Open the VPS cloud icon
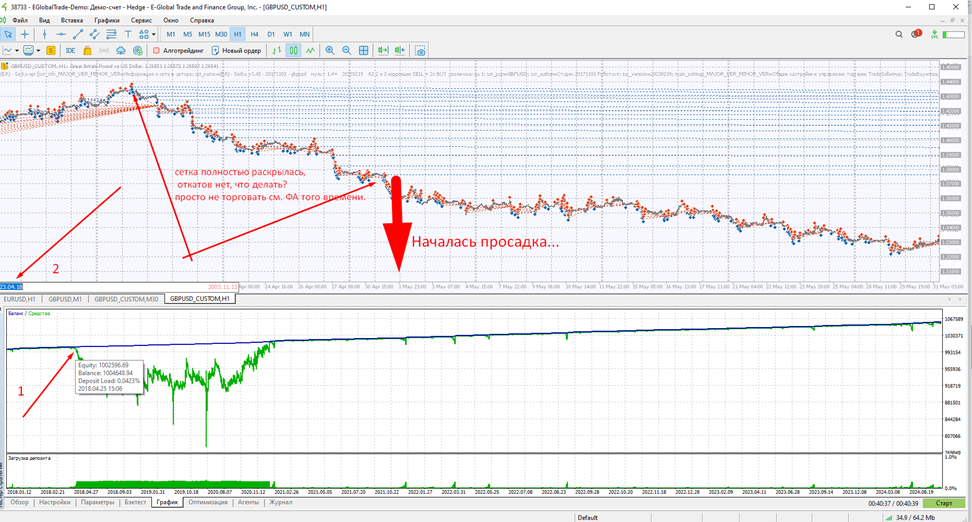The height and width of the screenshot is (522, 972). (121, 51)
